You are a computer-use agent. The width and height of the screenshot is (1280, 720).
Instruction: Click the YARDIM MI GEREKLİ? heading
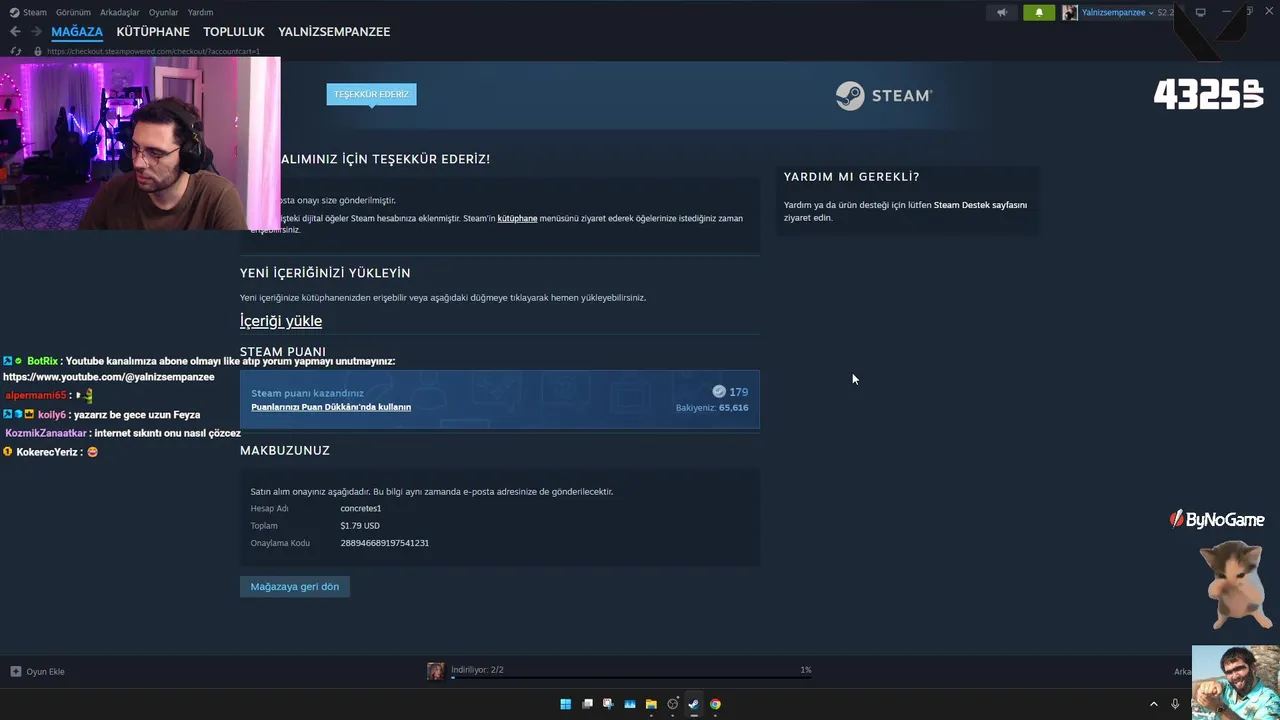(852, 177)
